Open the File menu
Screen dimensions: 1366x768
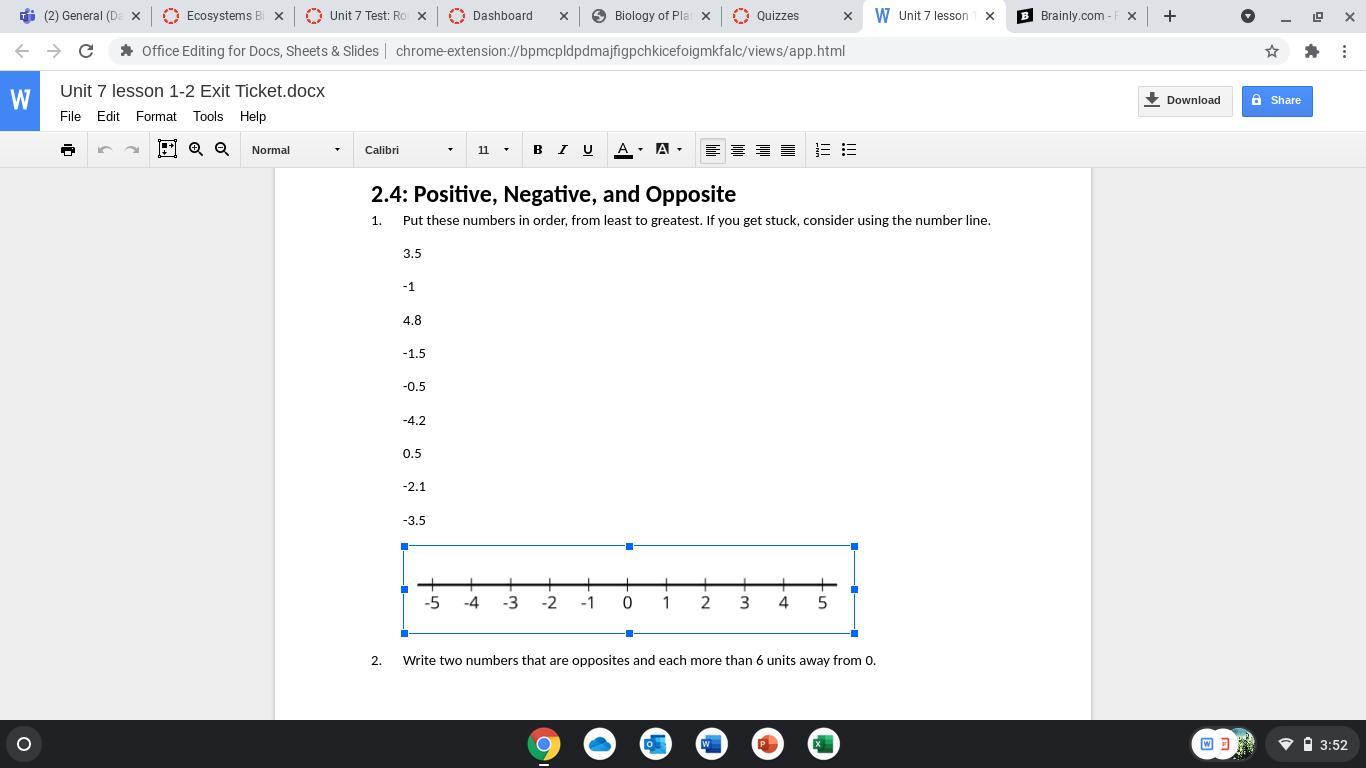point(70,116)
